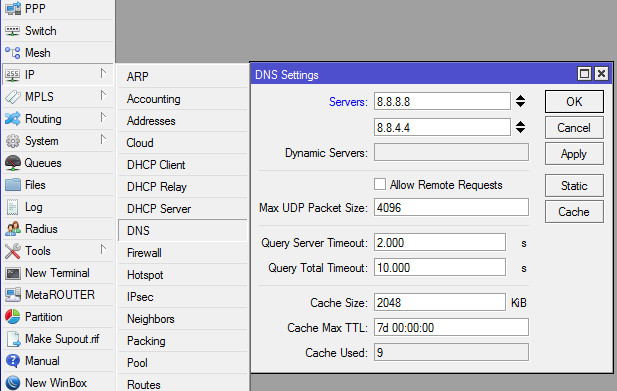The width and height of the screenshot is (617, 391).
Task: Click the 8.8.8.8 server field
Action: coord(442,101)
